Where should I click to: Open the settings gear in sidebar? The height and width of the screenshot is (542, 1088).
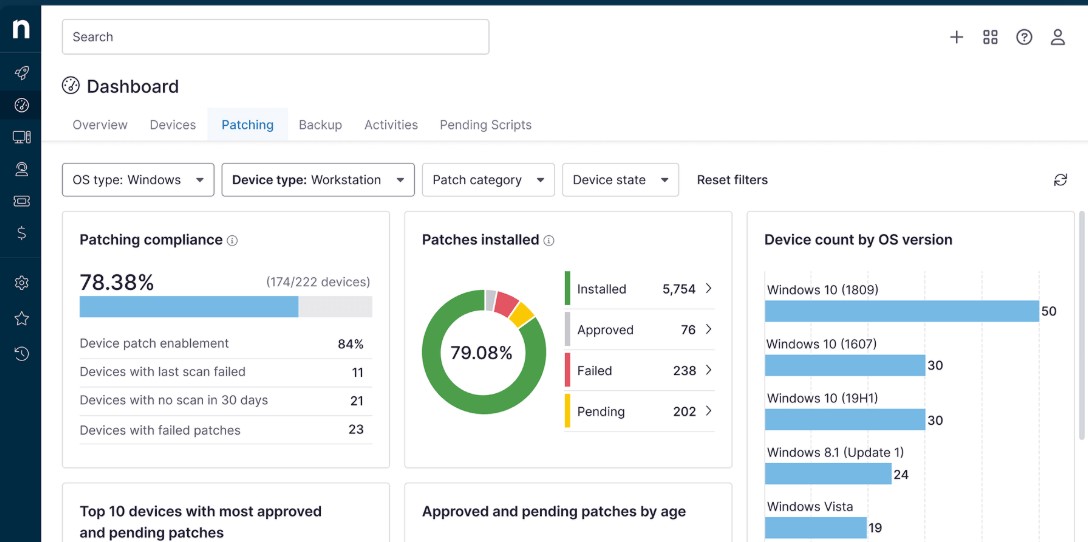(x=21, y=283)
